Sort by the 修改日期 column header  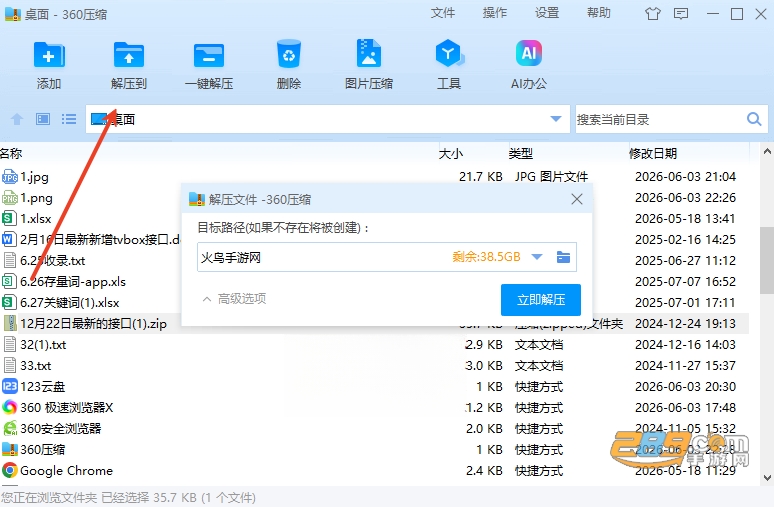pos(653,154)
